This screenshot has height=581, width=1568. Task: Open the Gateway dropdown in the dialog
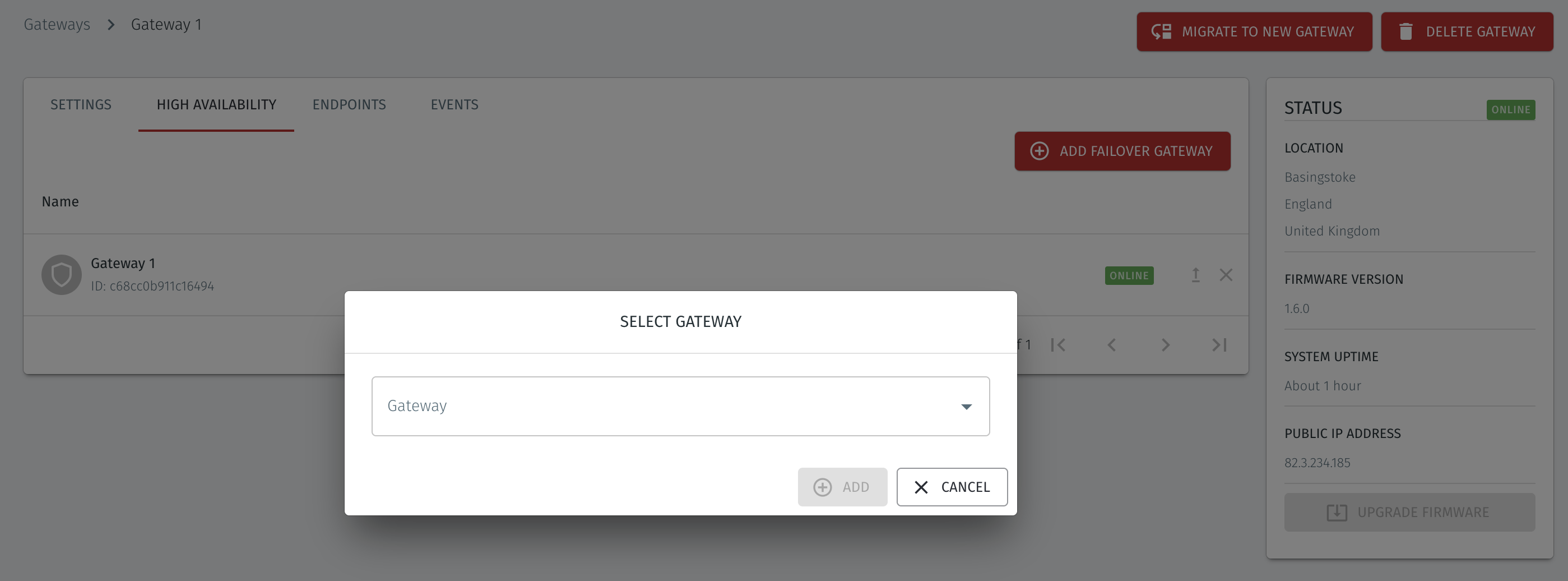pos(966,406)
